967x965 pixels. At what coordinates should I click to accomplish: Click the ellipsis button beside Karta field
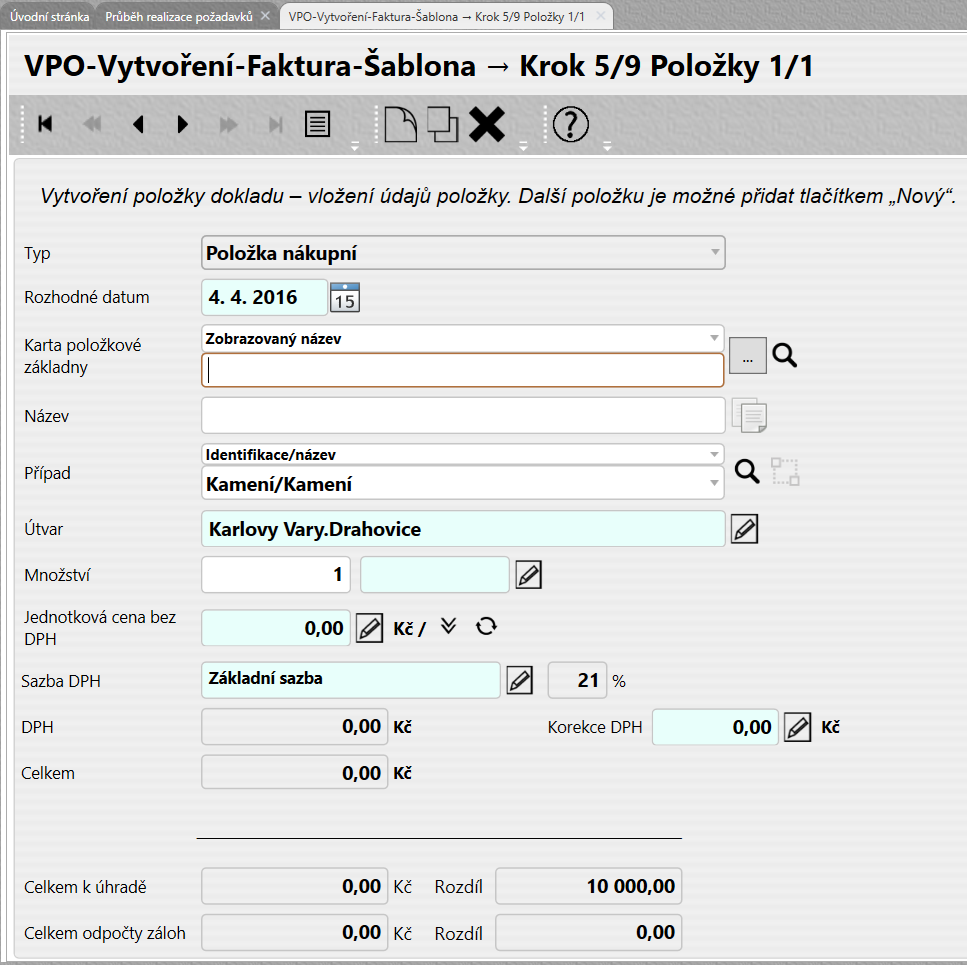pos(747,356)
